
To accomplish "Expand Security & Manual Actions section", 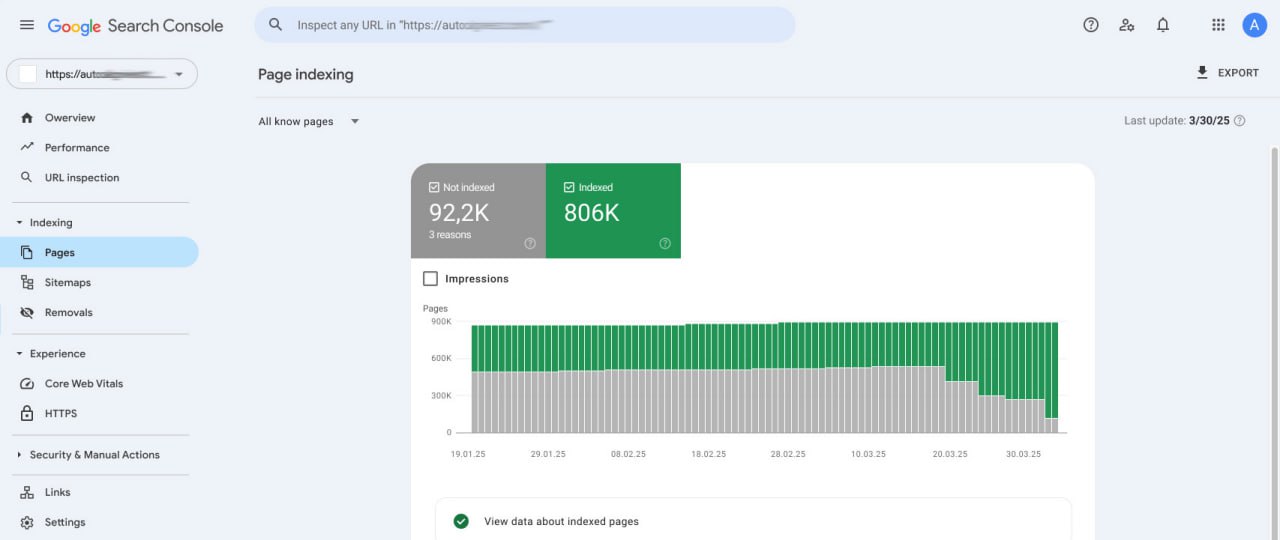I will click(x=94, y=455).
